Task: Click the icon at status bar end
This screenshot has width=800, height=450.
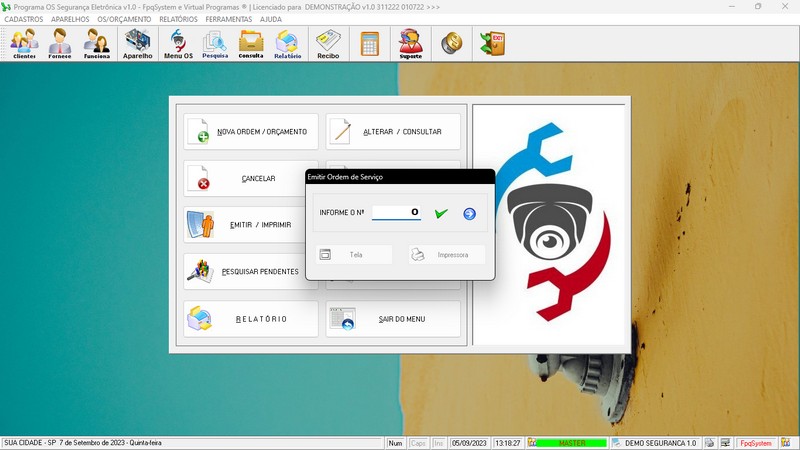Action: (786, 443)
